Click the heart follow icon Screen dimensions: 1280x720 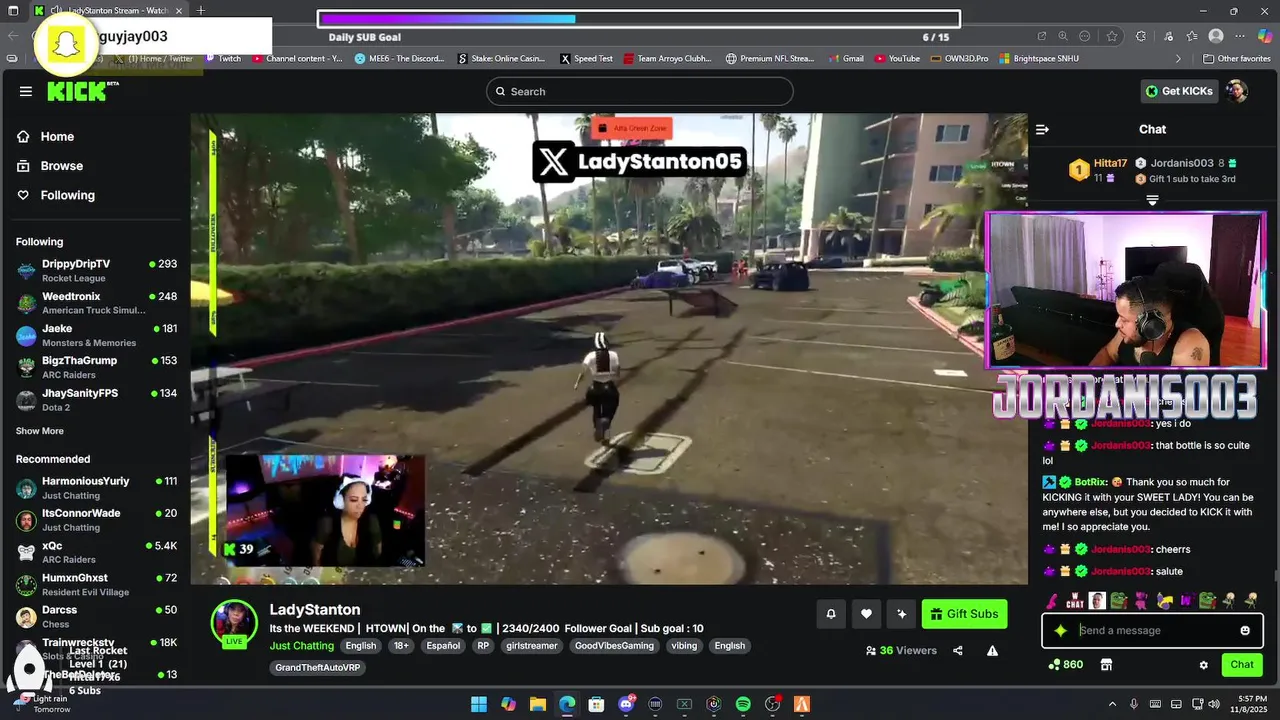pos(866,614)
